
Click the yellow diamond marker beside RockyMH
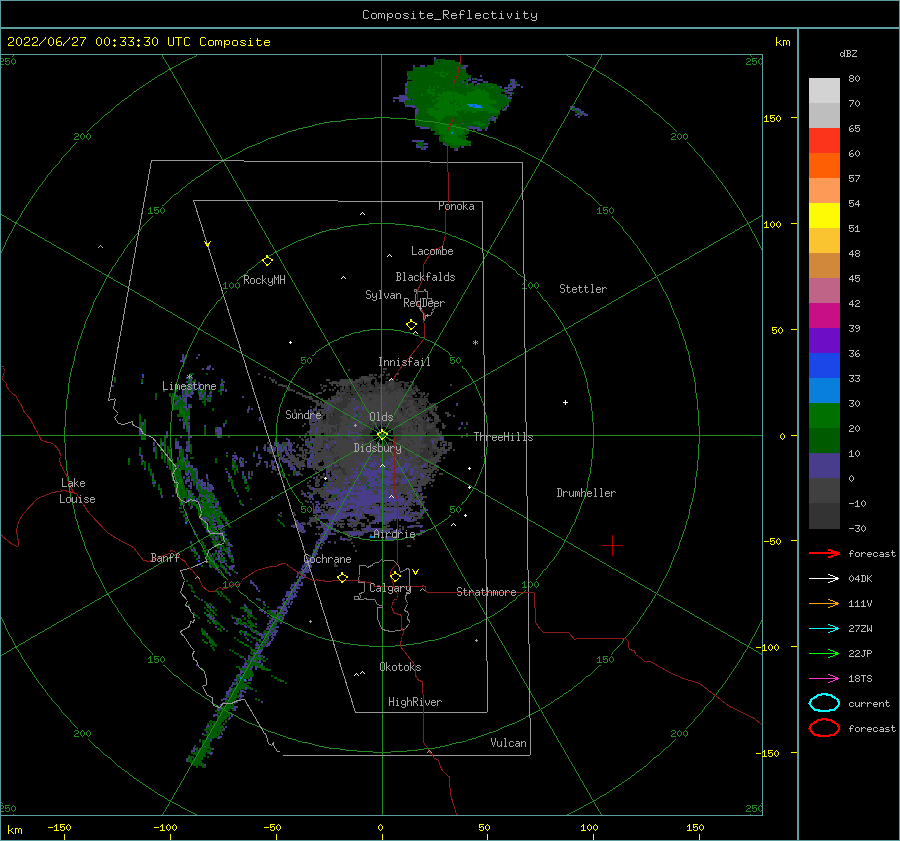(267, 261)
